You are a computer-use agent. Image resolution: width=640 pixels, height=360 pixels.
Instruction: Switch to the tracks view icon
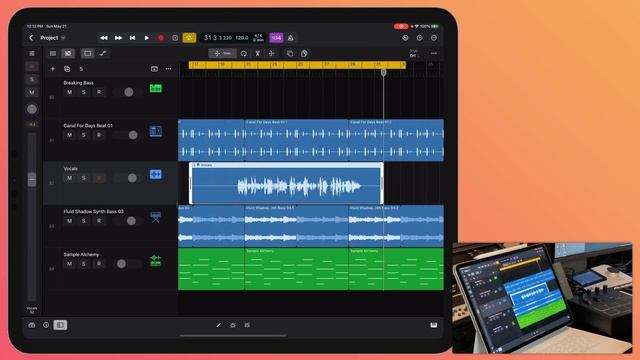(x=68, y=53)
